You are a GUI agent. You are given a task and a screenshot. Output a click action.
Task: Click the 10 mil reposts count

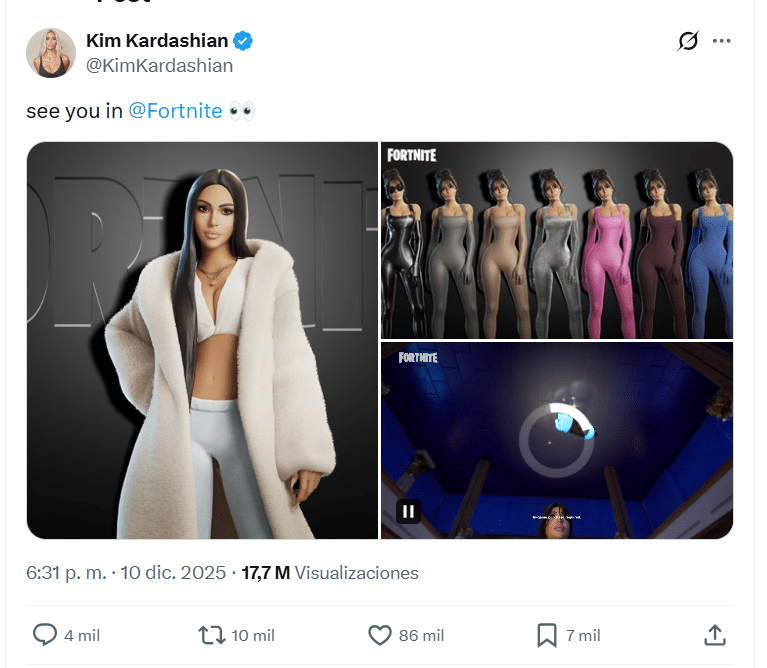pyautogui.click(x=252, y=635)
